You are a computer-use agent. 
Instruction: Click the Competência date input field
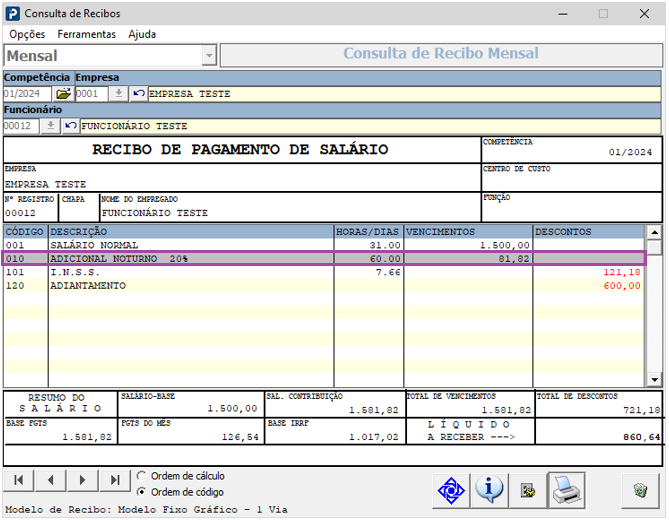tap(27, 94)
